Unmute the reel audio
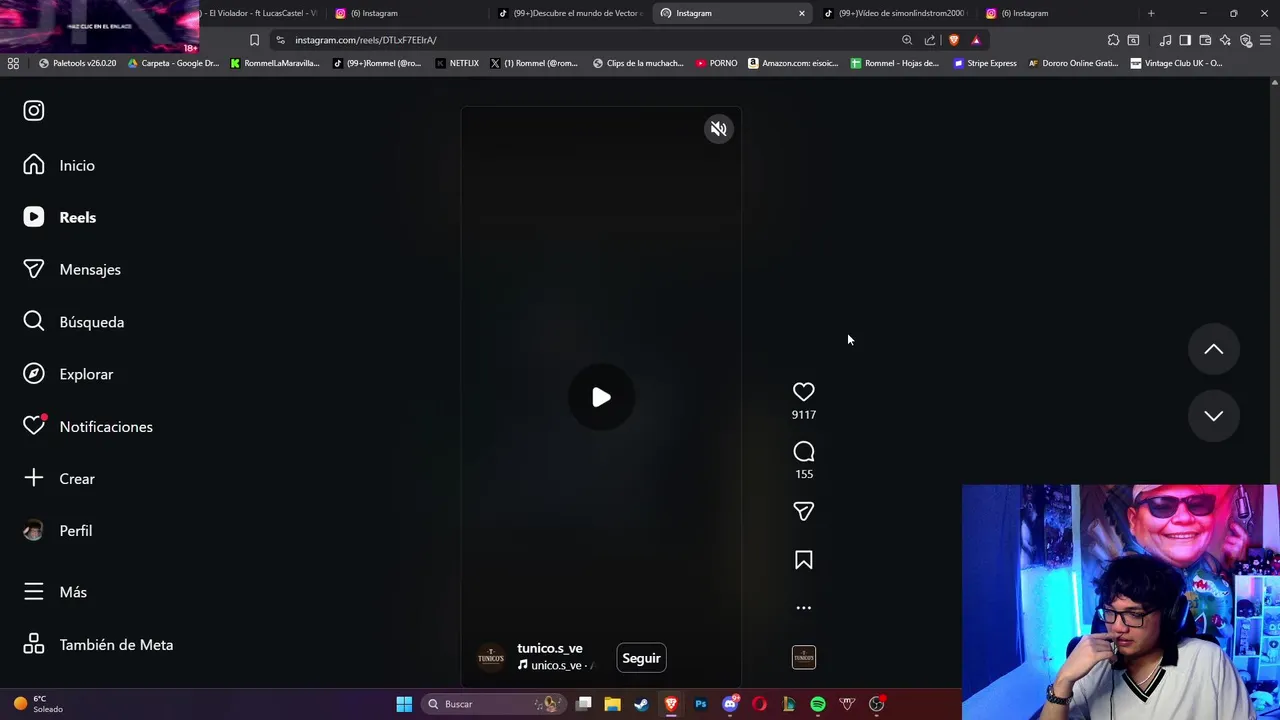Screen dimensions: 1280x720 pos(718,129)
